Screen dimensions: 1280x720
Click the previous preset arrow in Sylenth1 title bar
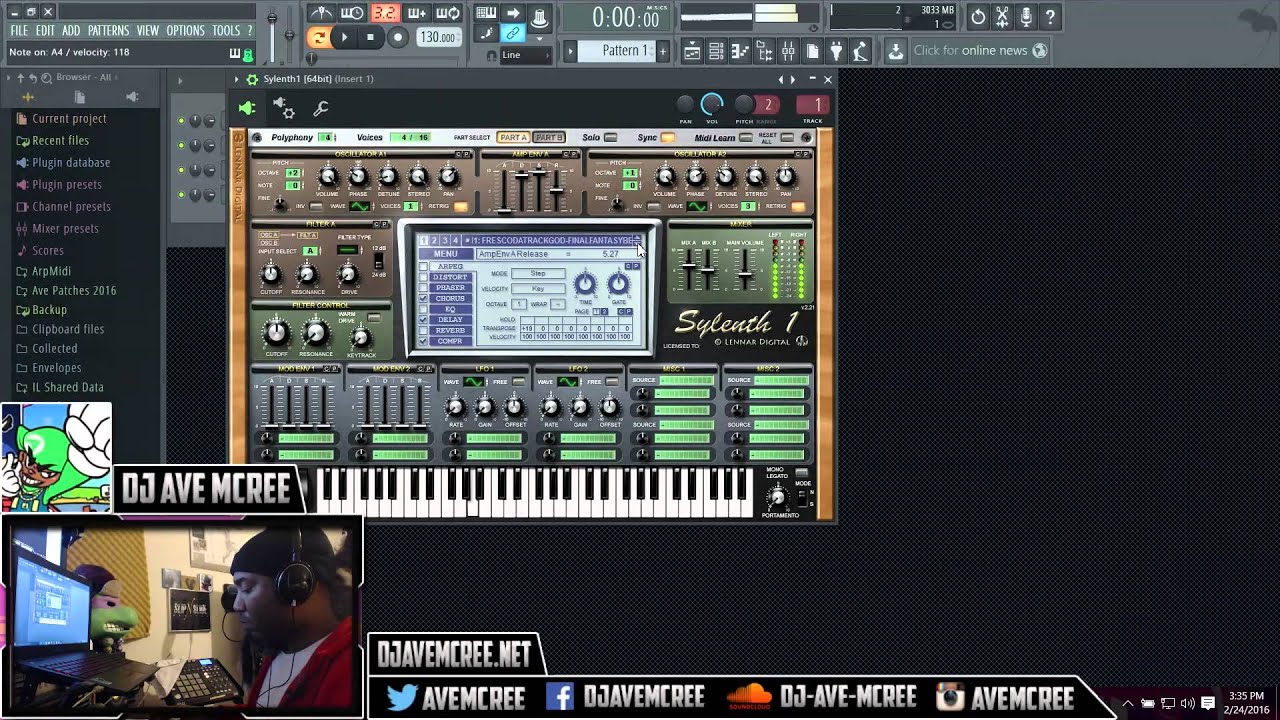(x=781, y=79)
